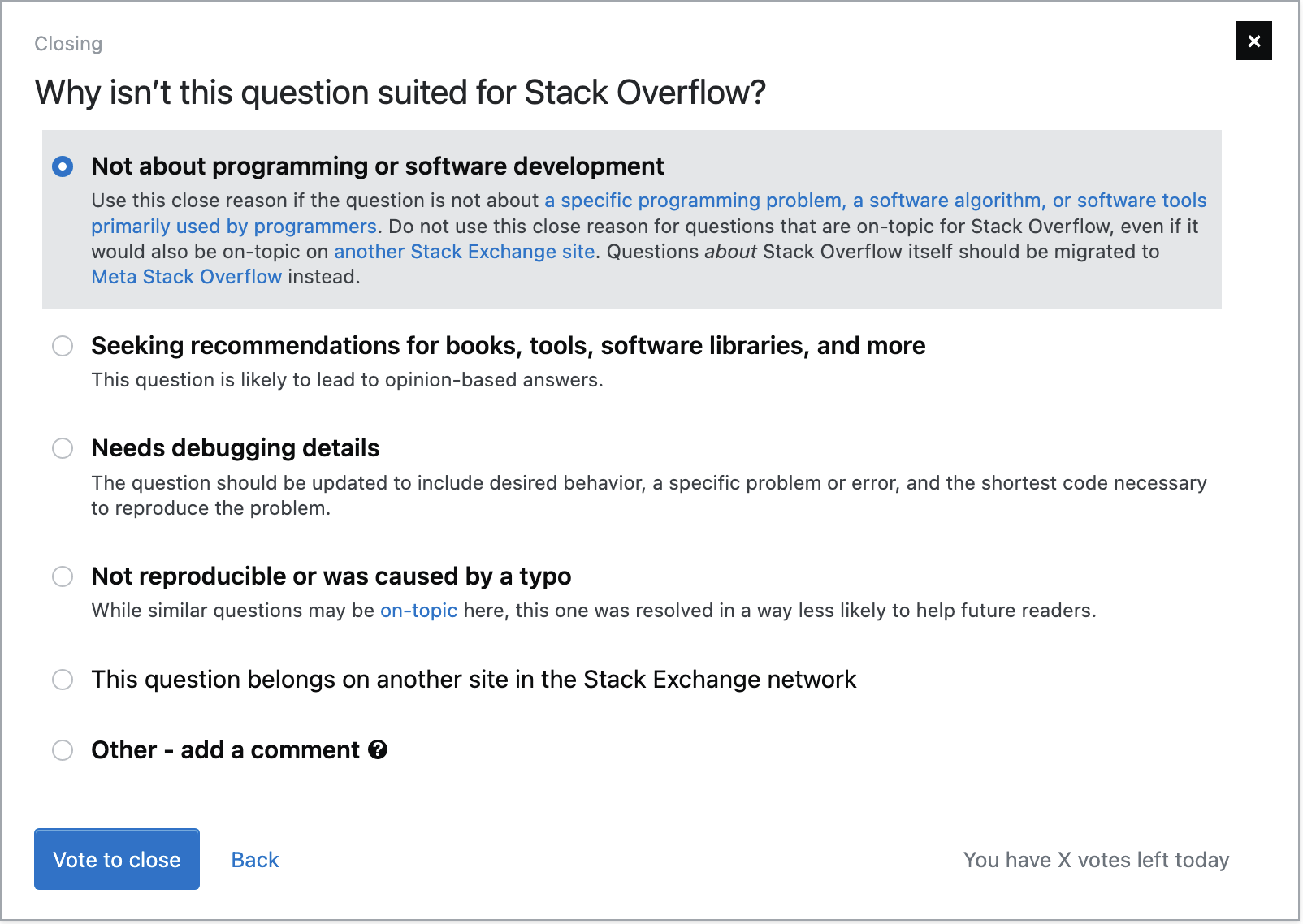Click the help icon beside Other

click(x=378, y=749)
